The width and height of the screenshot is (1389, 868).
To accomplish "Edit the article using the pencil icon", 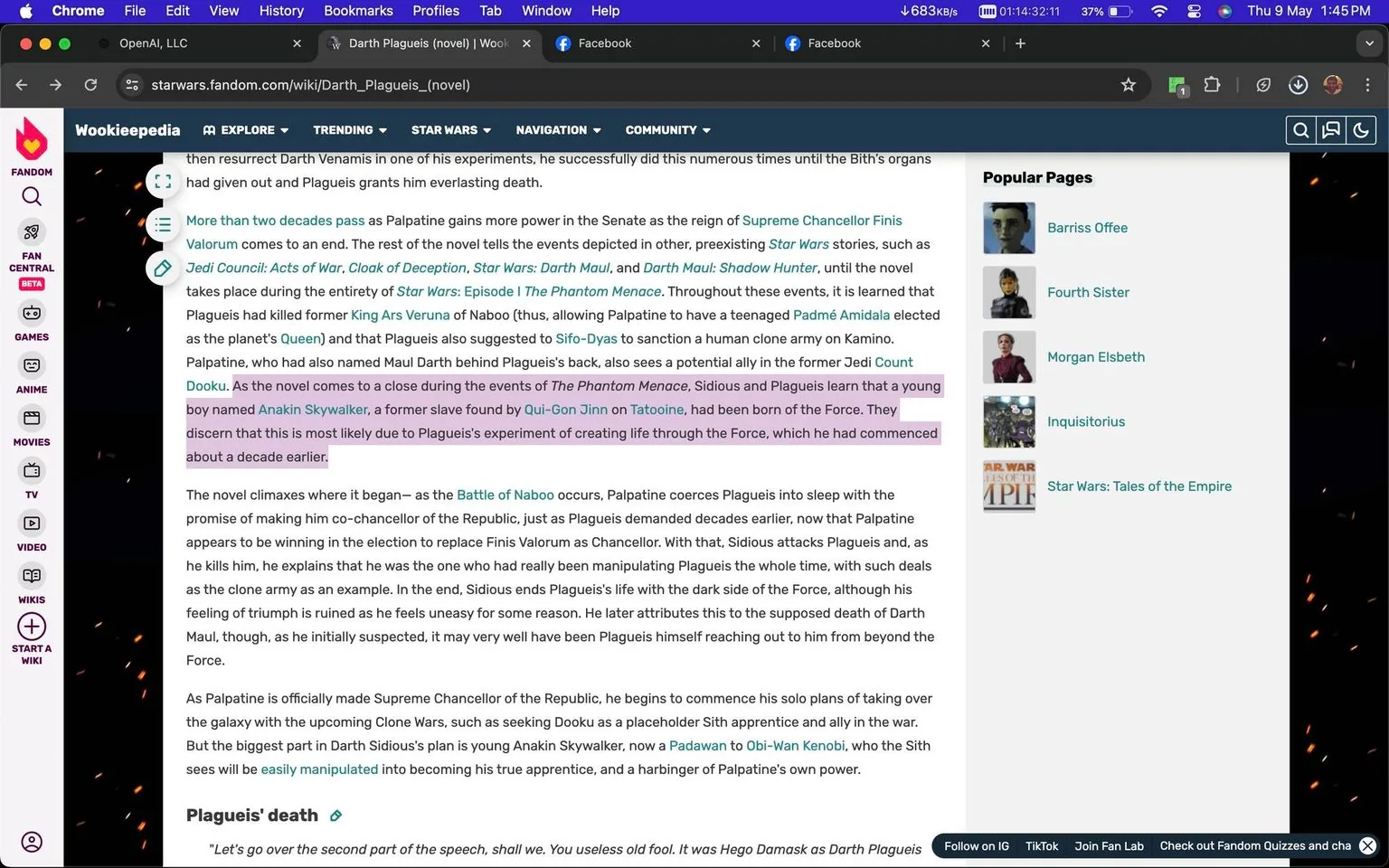I will click(x=163, y=268).
